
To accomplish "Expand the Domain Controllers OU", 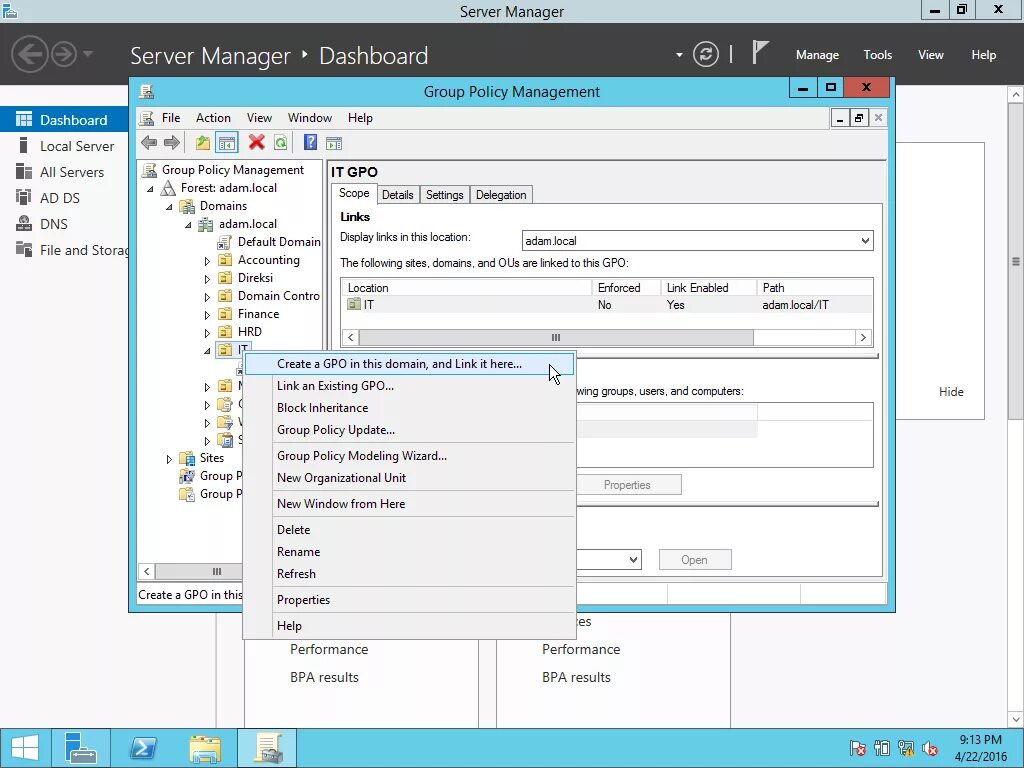I will coord(207,297).
